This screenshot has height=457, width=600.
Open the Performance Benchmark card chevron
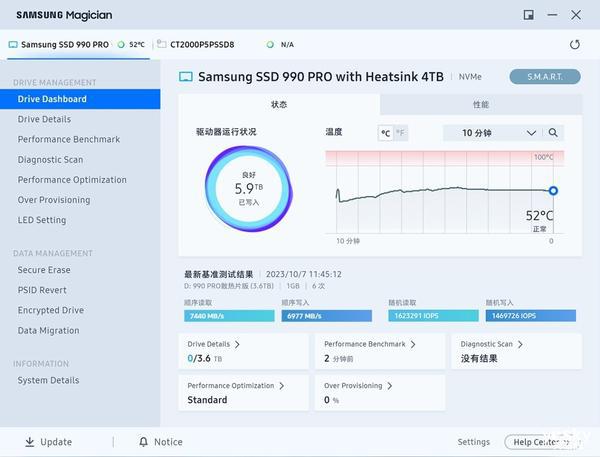[413, 344]
